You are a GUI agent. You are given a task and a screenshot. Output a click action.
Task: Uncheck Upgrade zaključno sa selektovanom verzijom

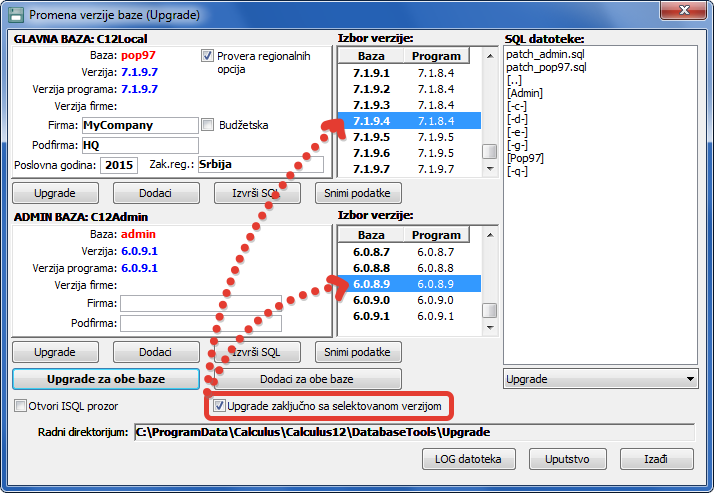219,406
